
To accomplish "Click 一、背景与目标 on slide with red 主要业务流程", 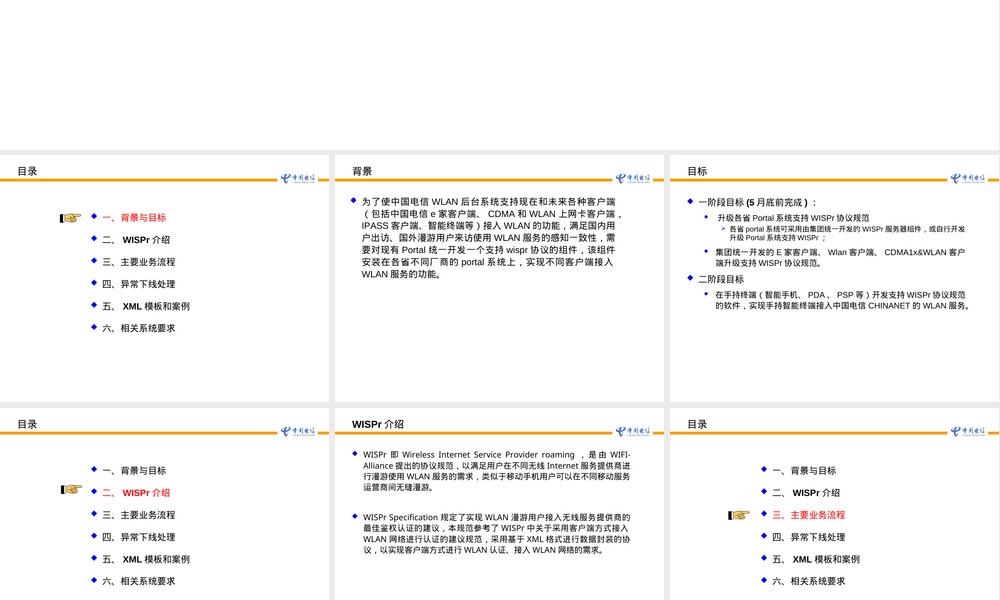I will pos(804,471).
